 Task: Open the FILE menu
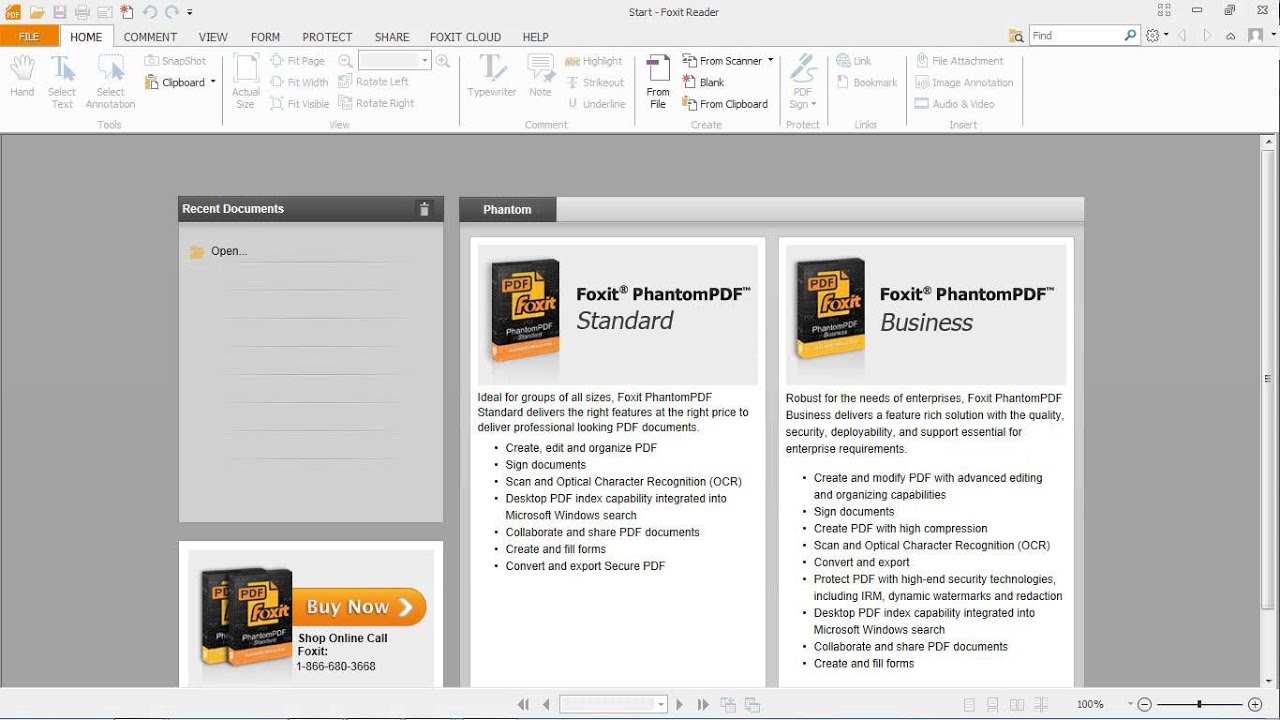click(29, 37)
